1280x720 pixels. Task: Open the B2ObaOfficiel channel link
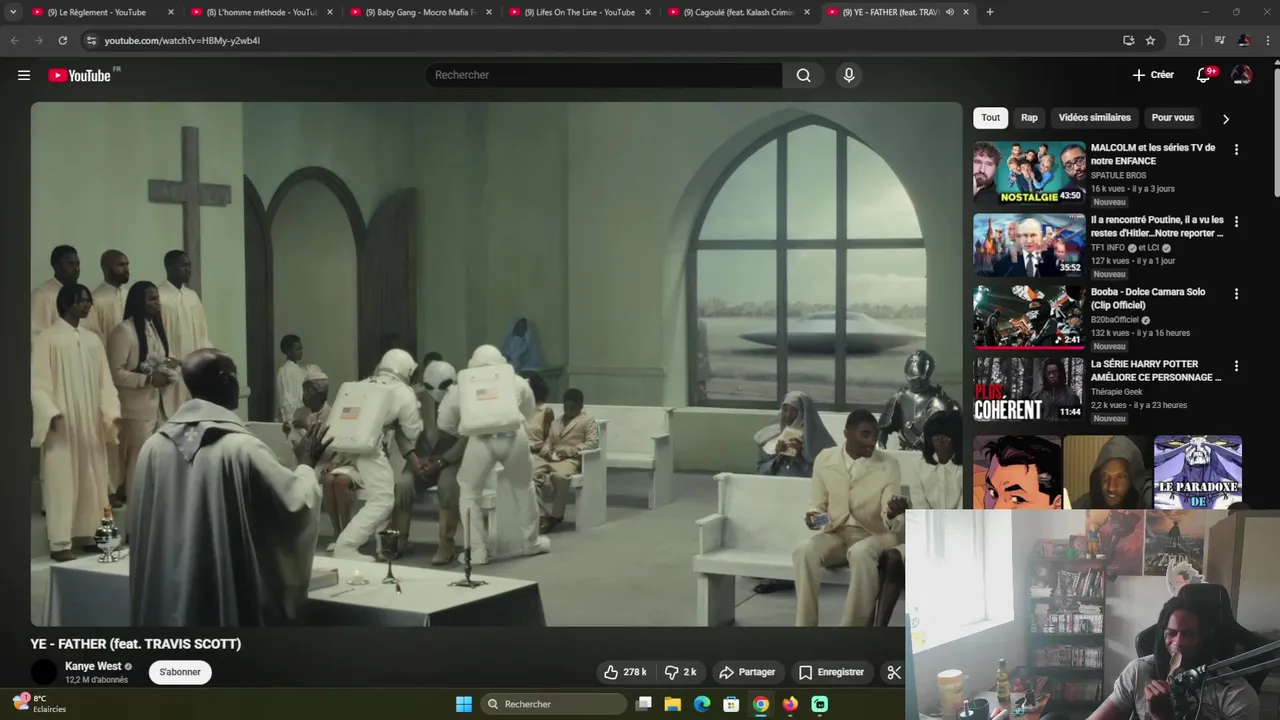[x=1115, y=320]
